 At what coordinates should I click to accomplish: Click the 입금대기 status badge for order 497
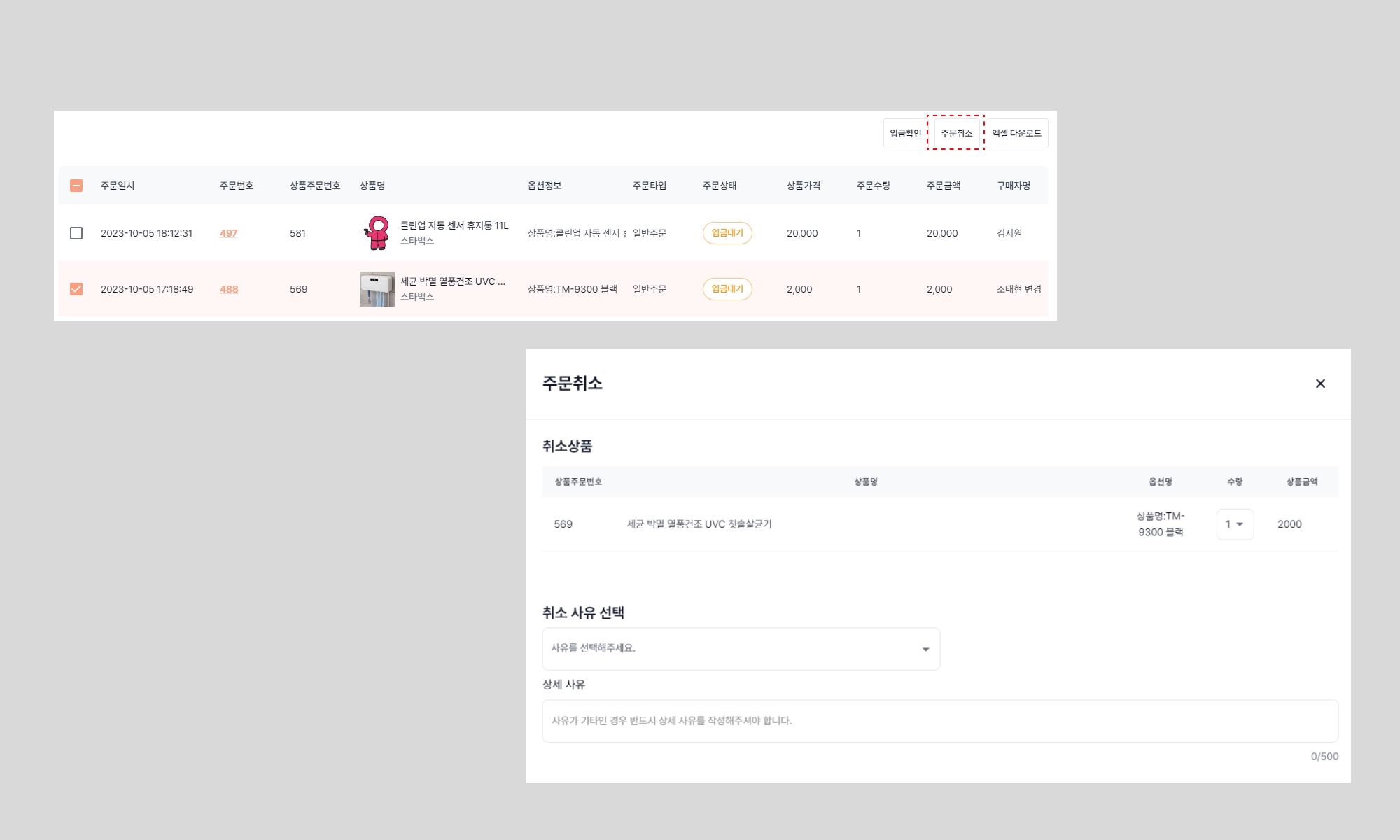(727, 233)
